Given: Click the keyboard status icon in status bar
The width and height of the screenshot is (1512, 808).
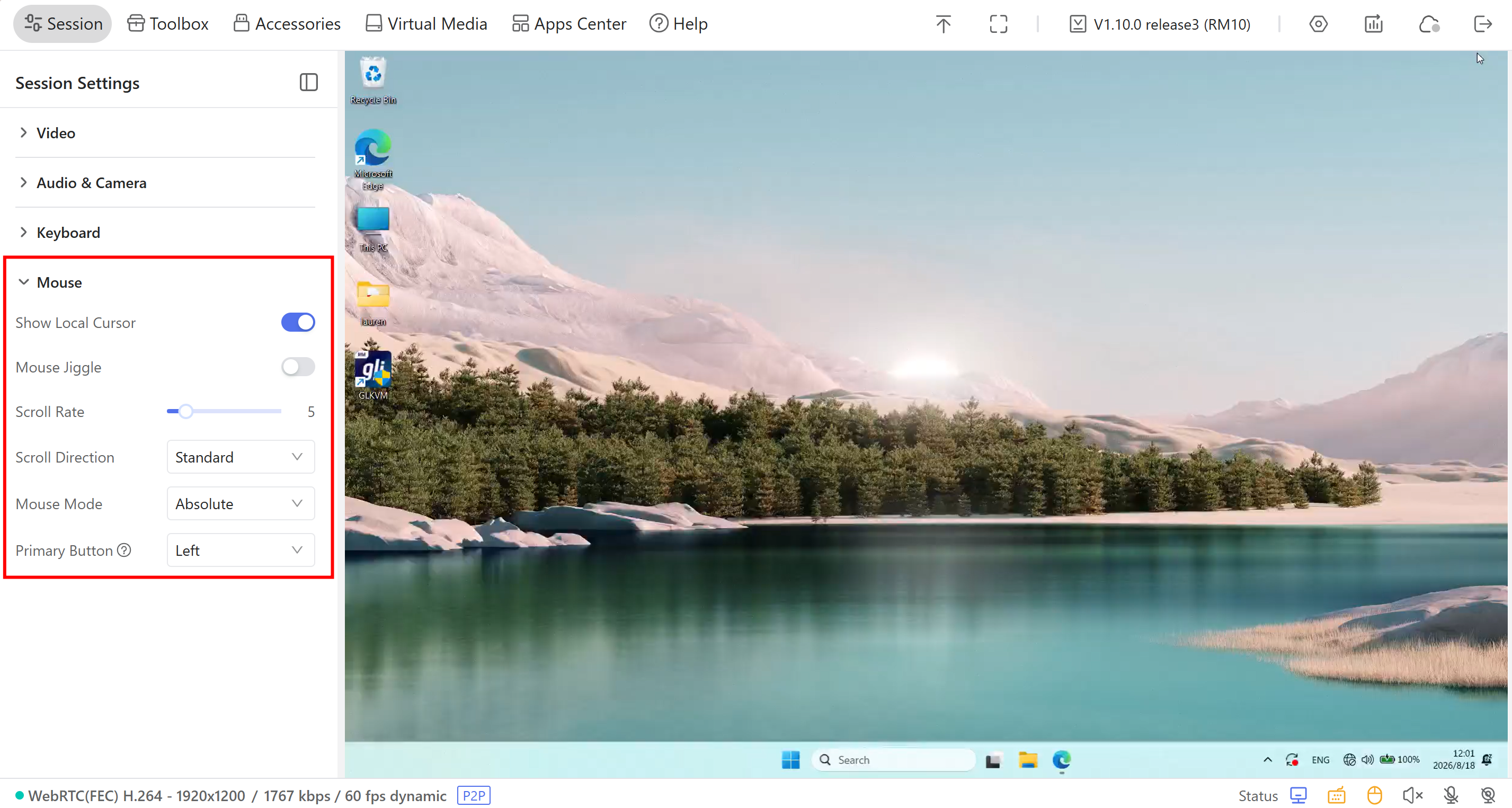Looking at the screenshot, I should tap(1337, 795).
